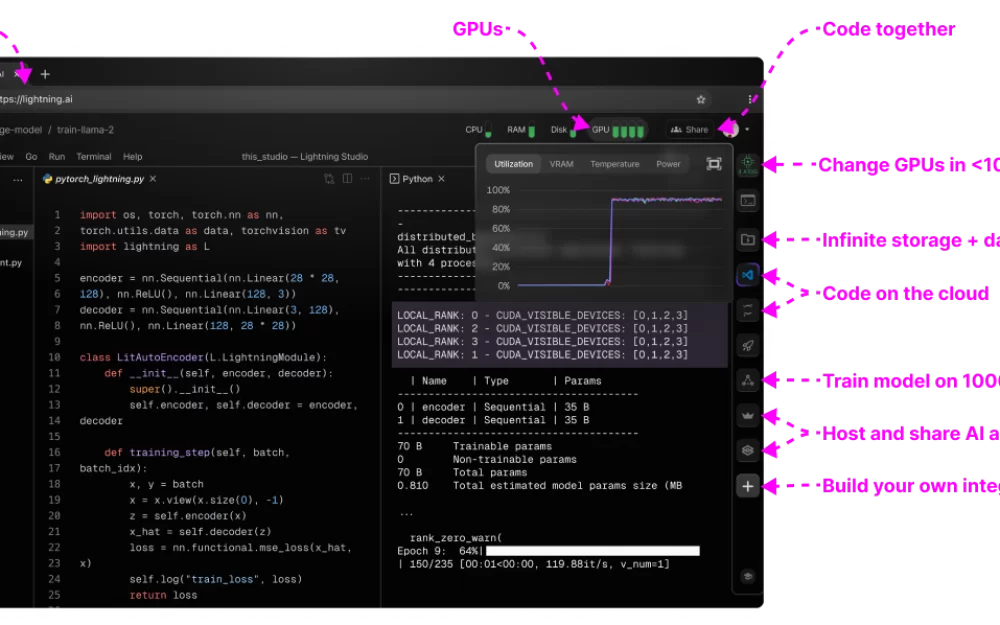The height and width of the screenshot is (625, 1000).
Task: Click the 'import lightning as L' code line
Action: point(145,247)
